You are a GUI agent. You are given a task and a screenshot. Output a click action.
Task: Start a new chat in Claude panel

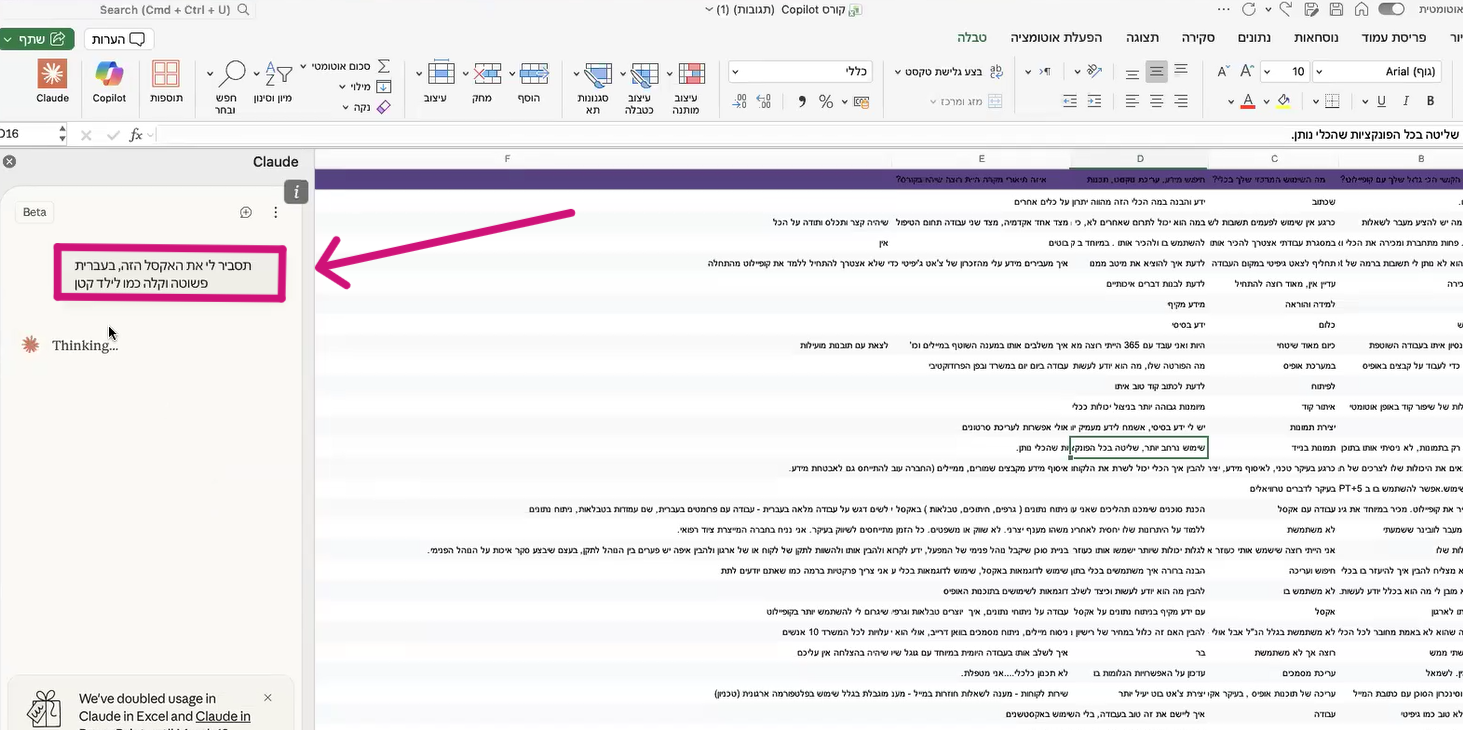click(x=246, y=212)
